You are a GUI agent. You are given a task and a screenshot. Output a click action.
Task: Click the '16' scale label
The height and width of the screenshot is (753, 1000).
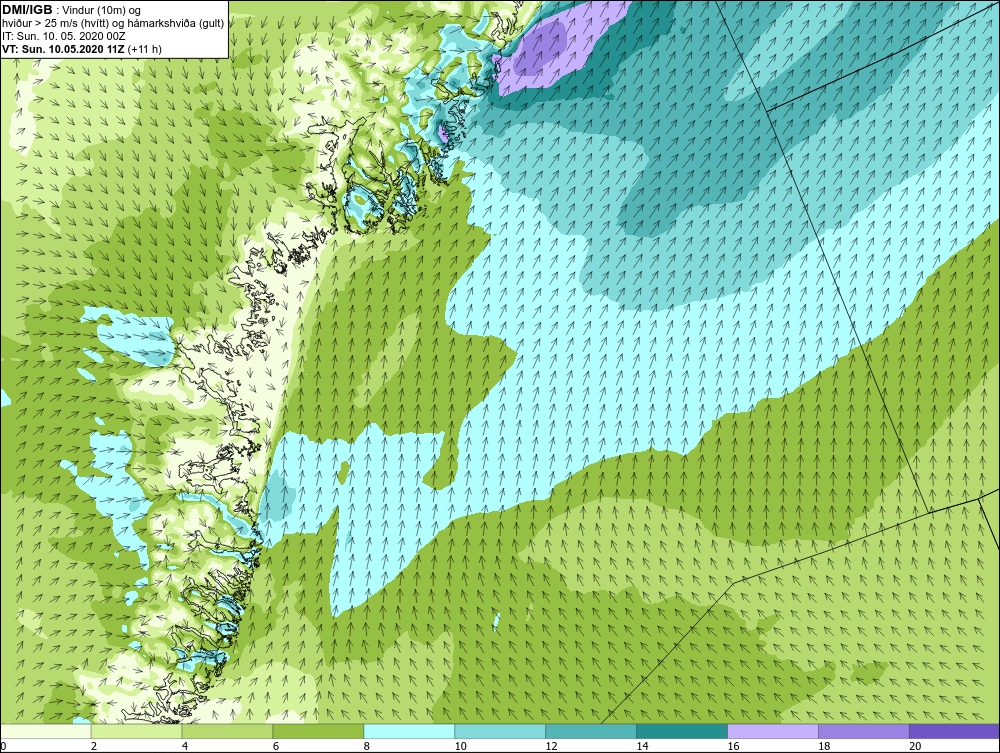pos(733,745)
